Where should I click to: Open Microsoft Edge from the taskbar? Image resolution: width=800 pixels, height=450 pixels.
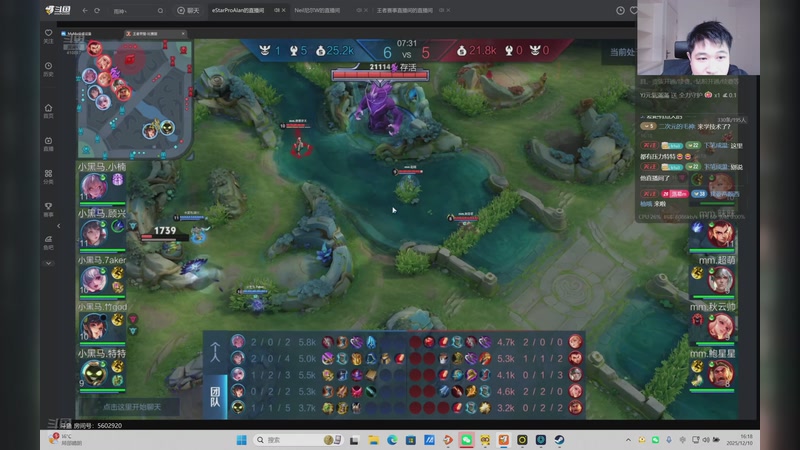392,440
